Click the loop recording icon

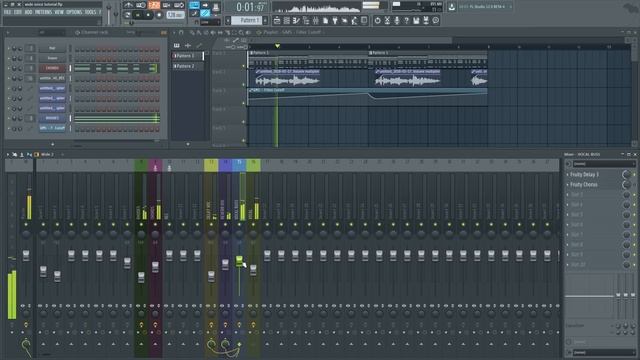[x=179, y=5]
